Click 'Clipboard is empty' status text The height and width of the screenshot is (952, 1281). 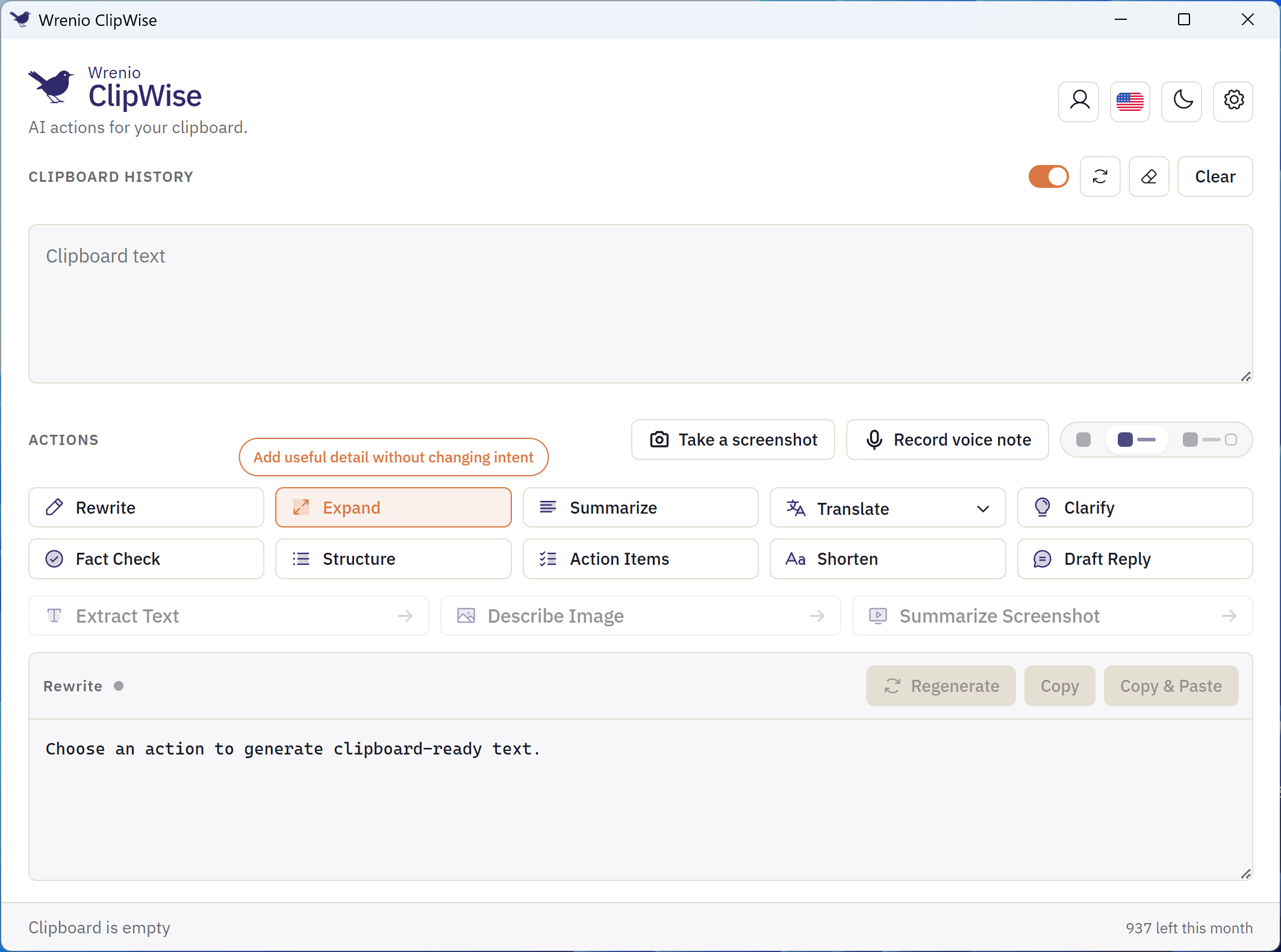tap(99, 928)
